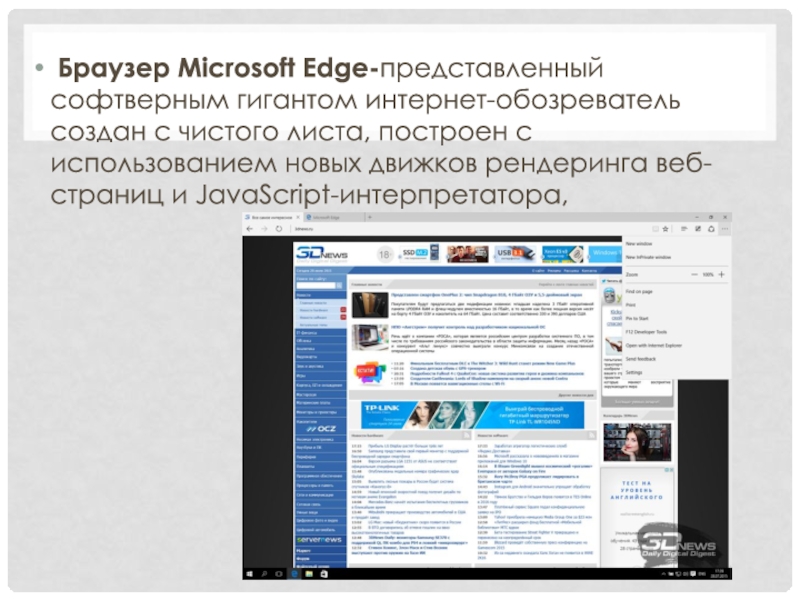Viewport: 800px width, 600px height.
Task: Close the first 3DNews tab
Action: [298, 217]
